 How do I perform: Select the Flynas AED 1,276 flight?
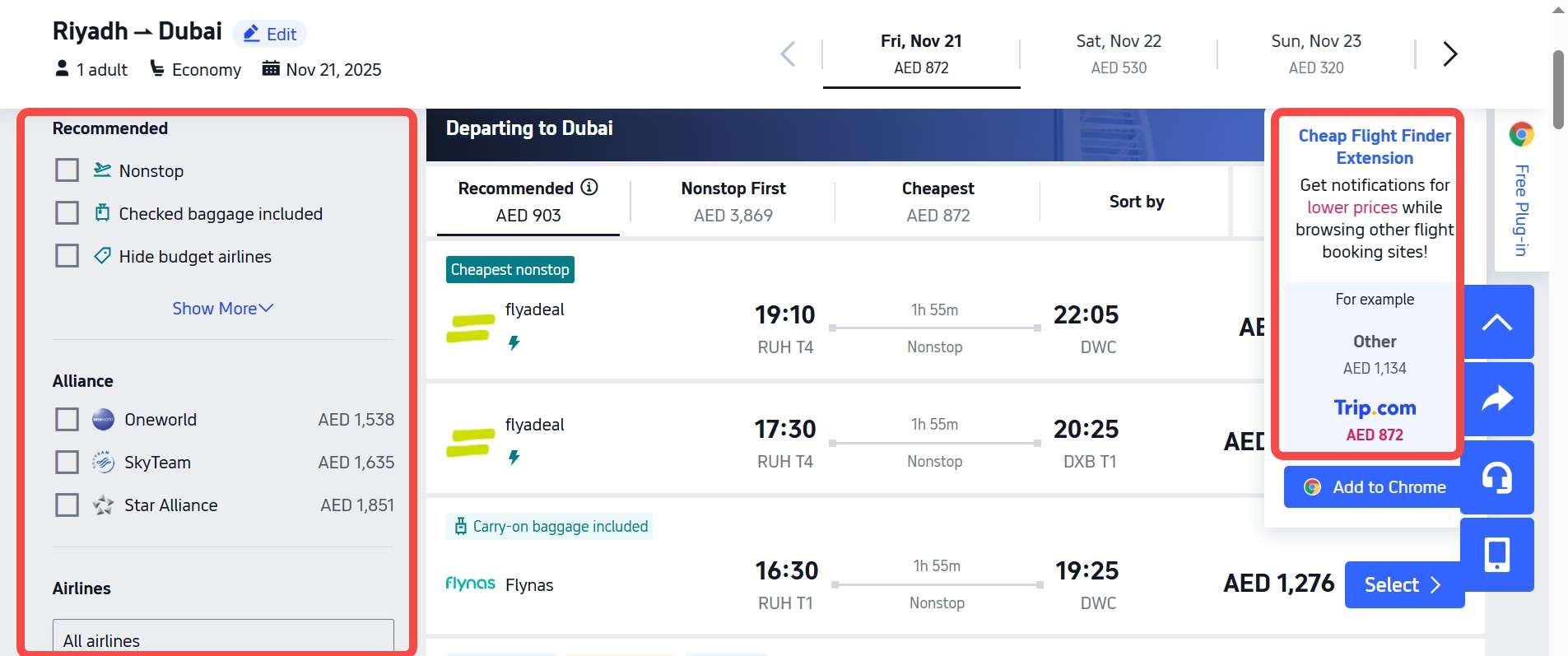tap(1403, 585)
